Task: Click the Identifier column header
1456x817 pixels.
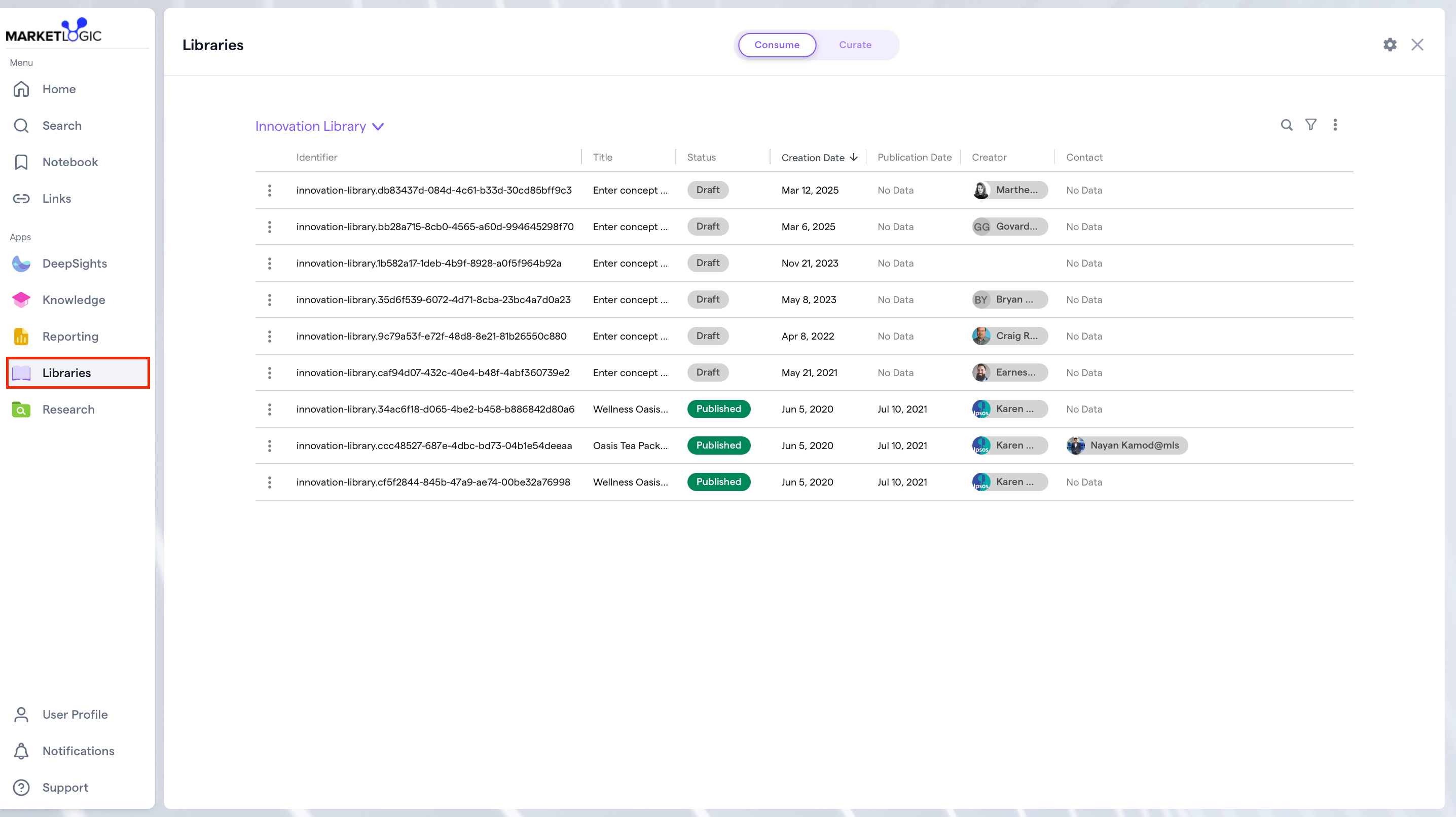Action: 316,157
